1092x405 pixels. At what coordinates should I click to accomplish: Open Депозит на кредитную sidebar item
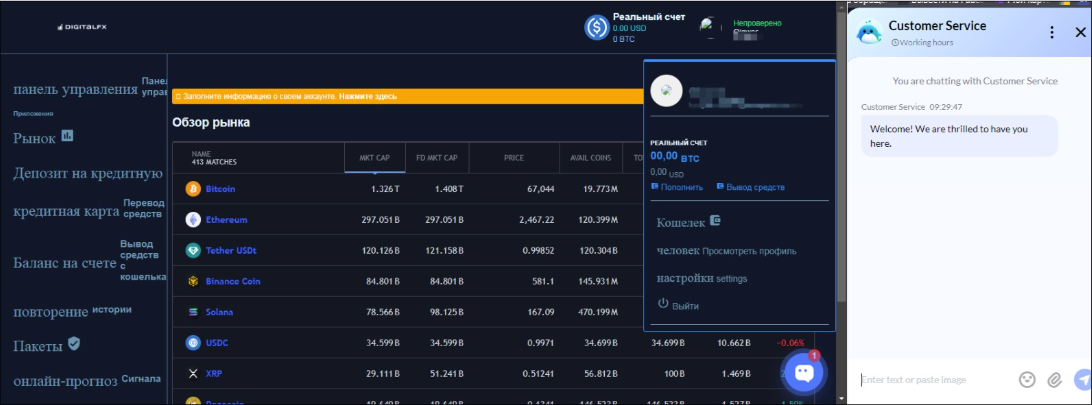(x=88, y=173)
